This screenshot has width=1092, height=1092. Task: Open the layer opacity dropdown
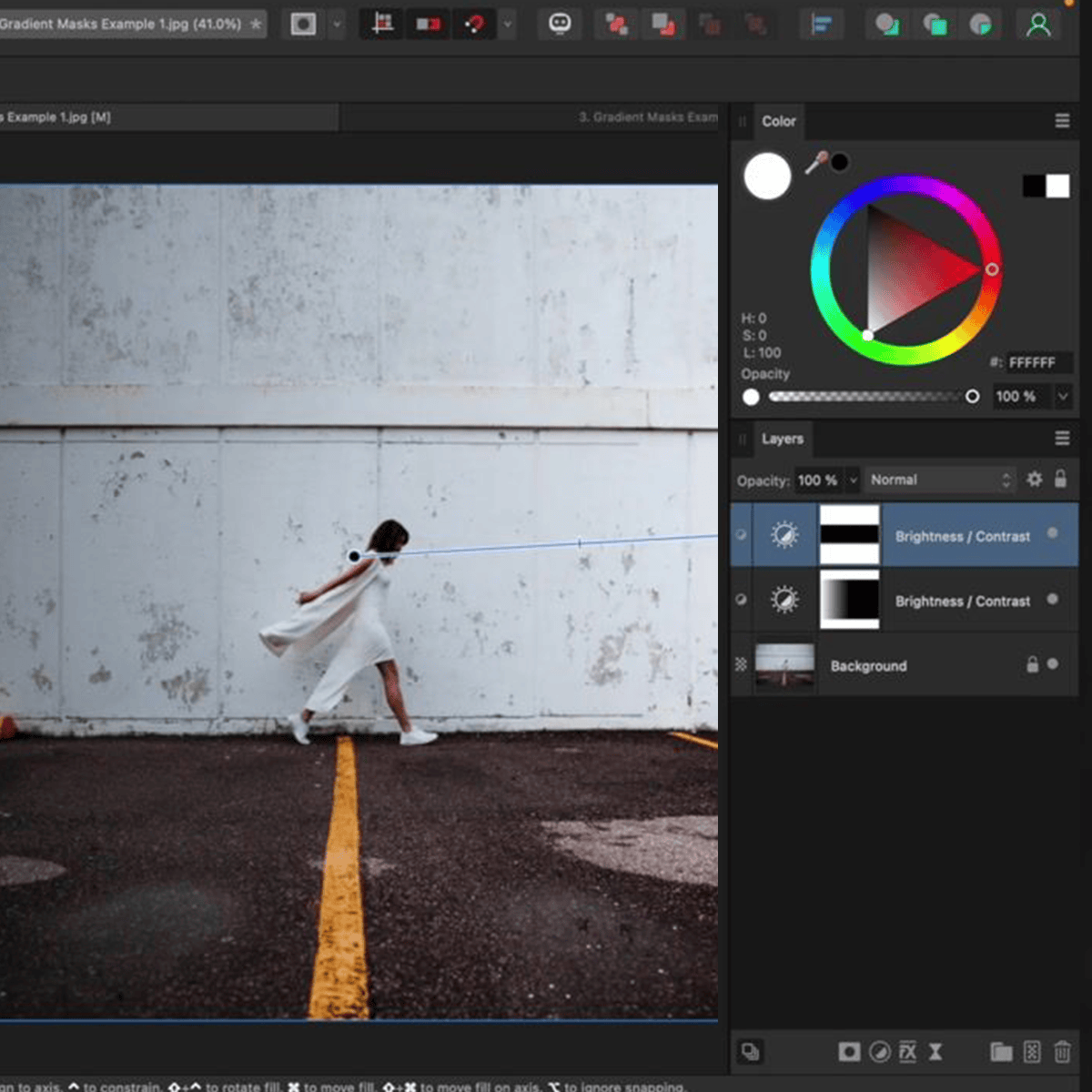[853, 480]
